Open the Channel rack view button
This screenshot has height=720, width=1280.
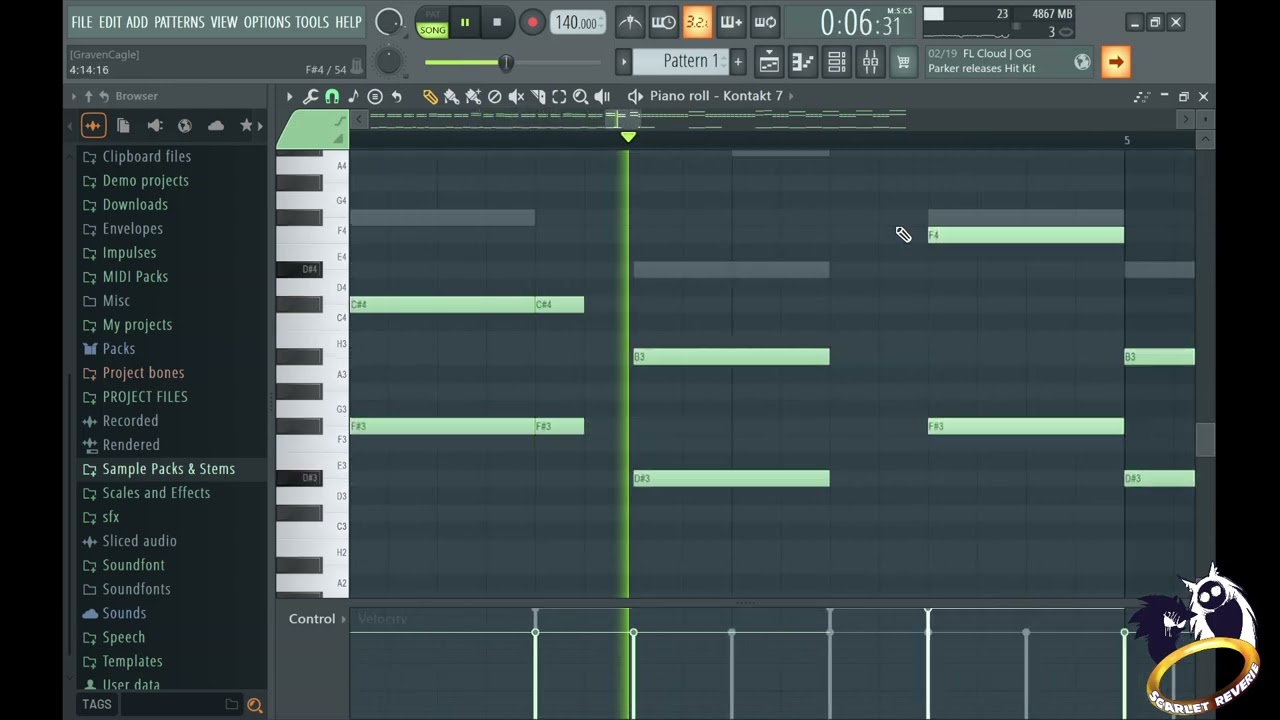(837, 62)
